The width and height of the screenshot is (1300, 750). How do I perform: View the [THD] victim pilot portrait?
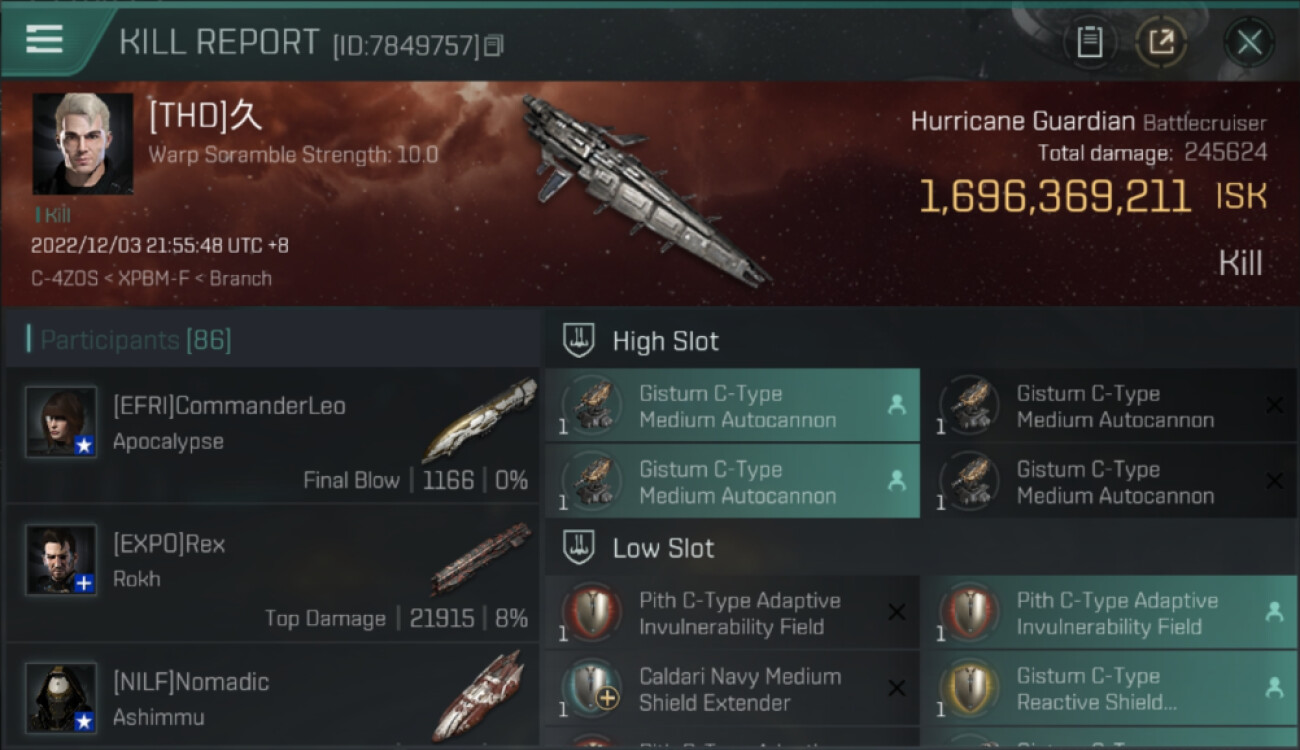(x=82, y=144)
